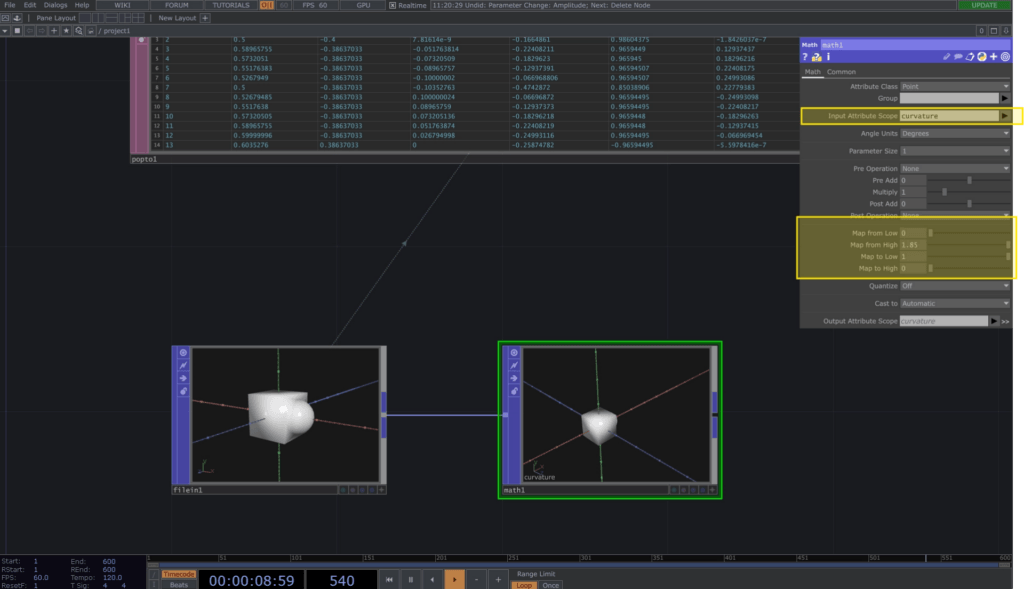Image resolution: width=1024 pixels, height=589 pixels.
Task: Open the comment speech bubble icon
Action: point(958,57)
